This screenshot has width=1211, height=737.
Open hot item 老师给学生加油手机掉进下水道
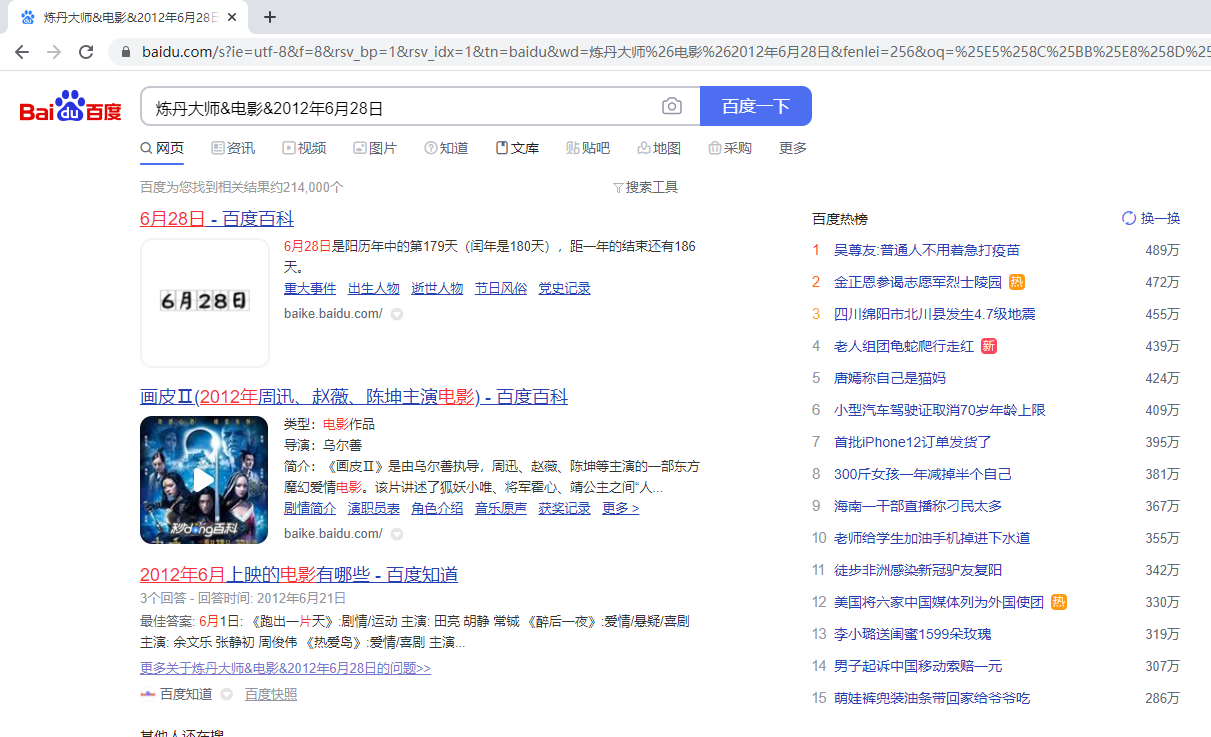[x=932, y=538]
